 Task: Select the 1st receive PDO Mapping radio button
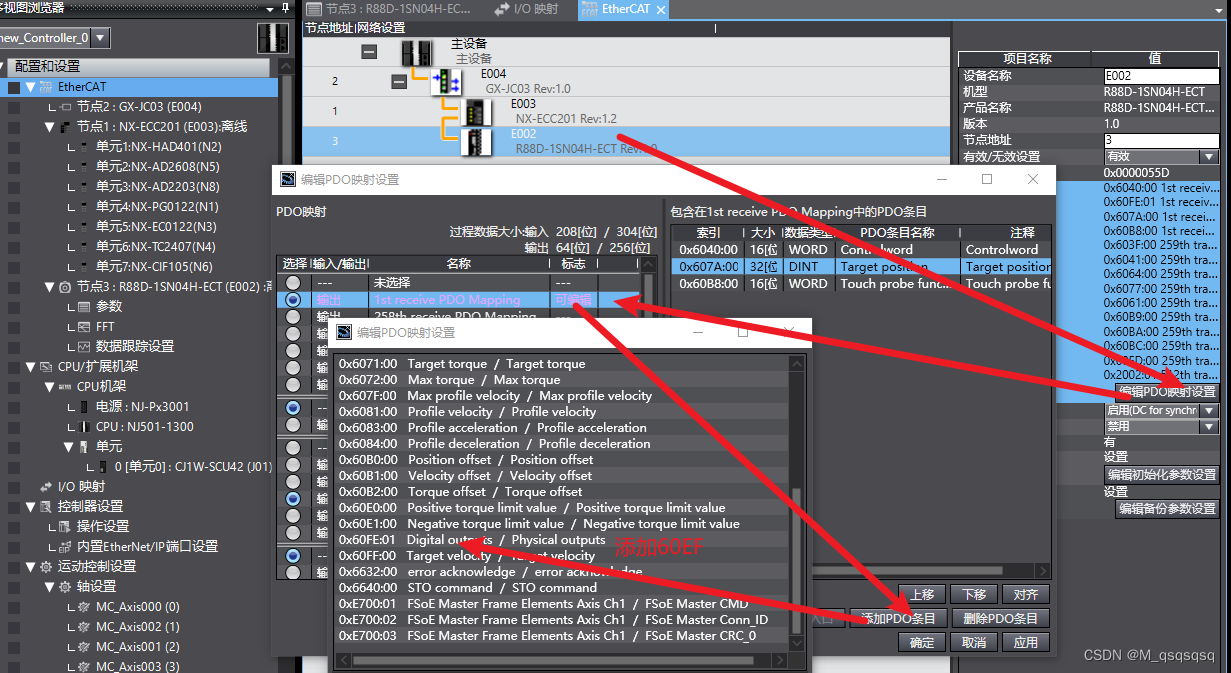click(293, 300)
